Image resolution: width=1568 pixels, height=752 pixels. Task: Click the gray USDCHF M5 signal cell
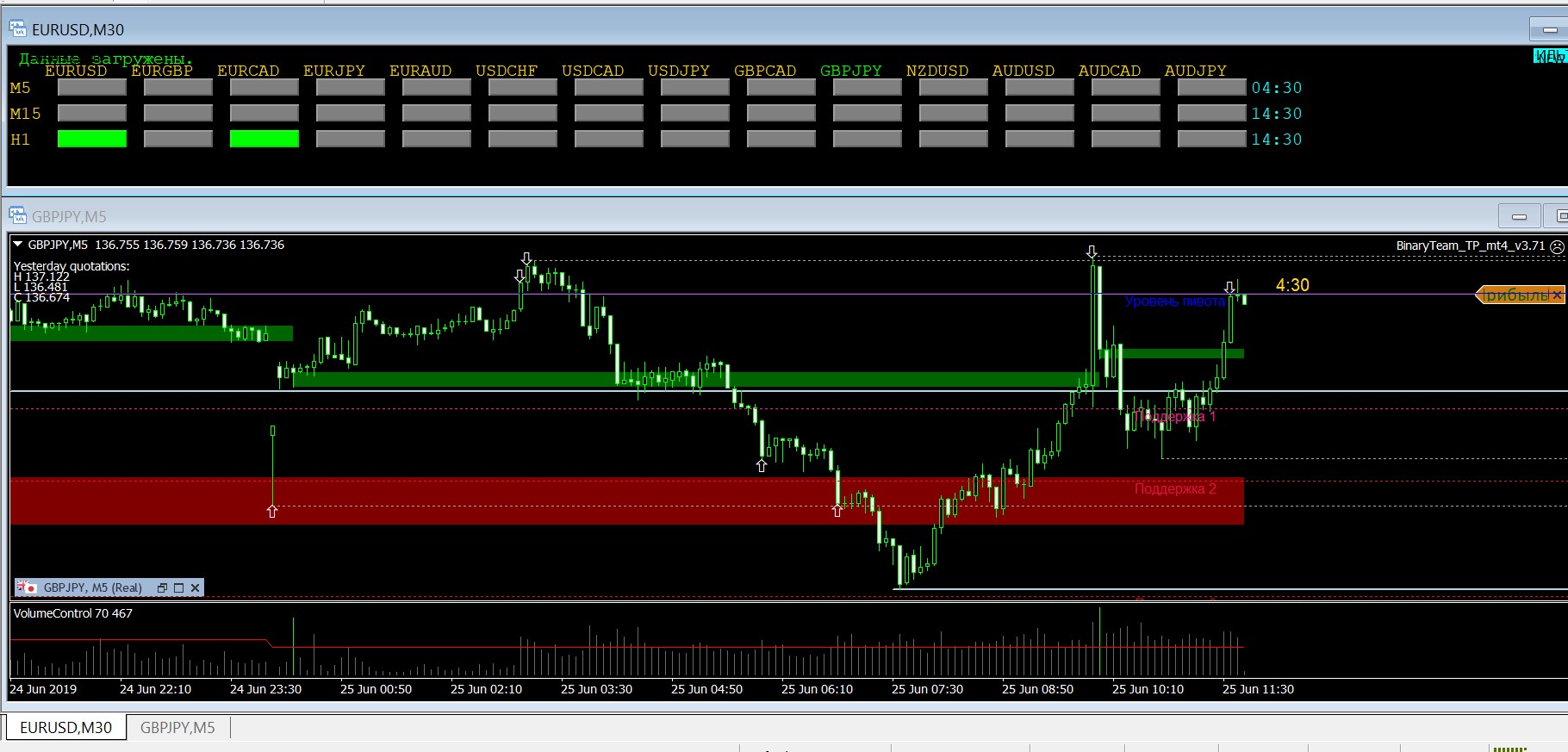(523, 87)
